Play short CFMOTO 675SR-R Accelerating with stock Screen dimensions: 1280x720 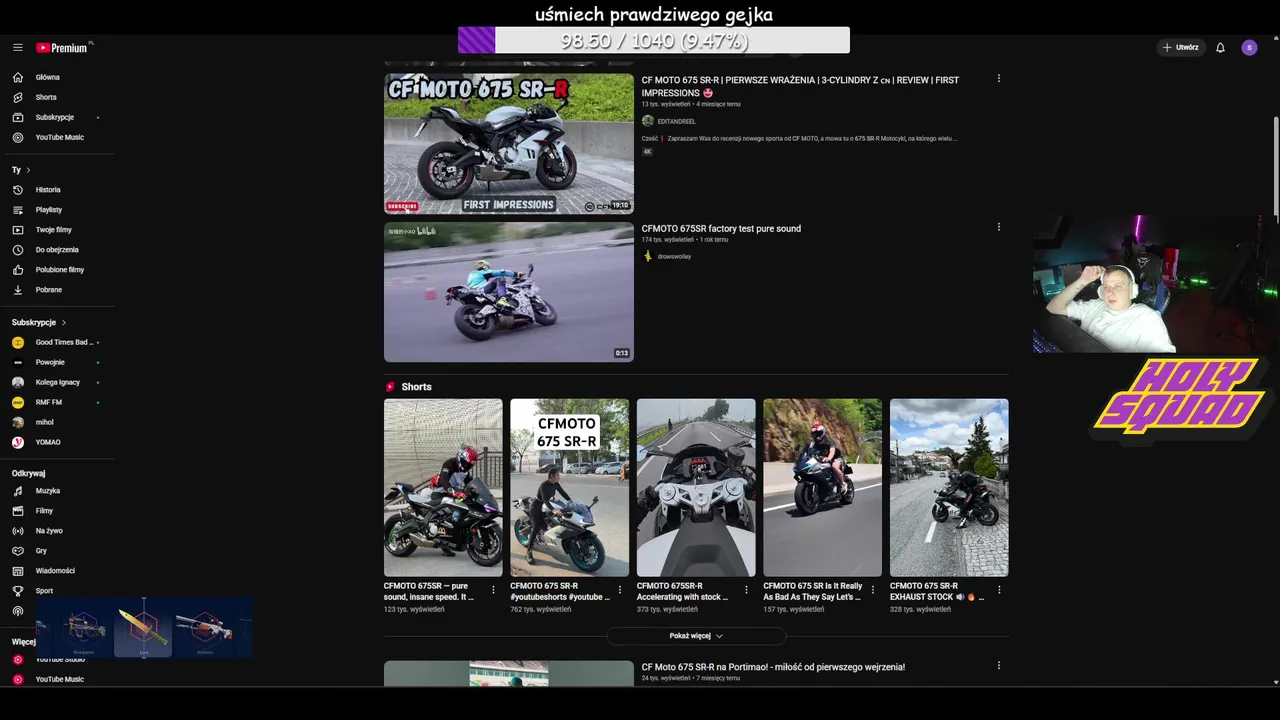[x=696, y=488]
